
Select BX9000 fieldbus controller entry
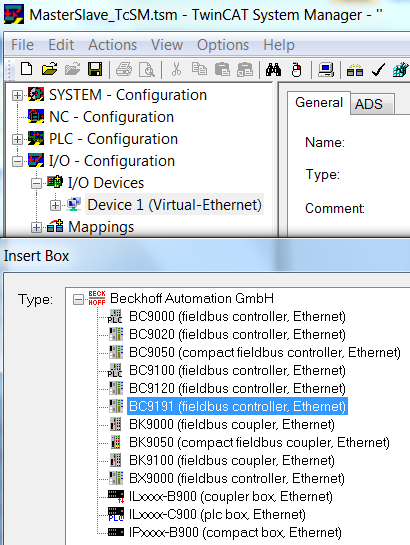237,478
